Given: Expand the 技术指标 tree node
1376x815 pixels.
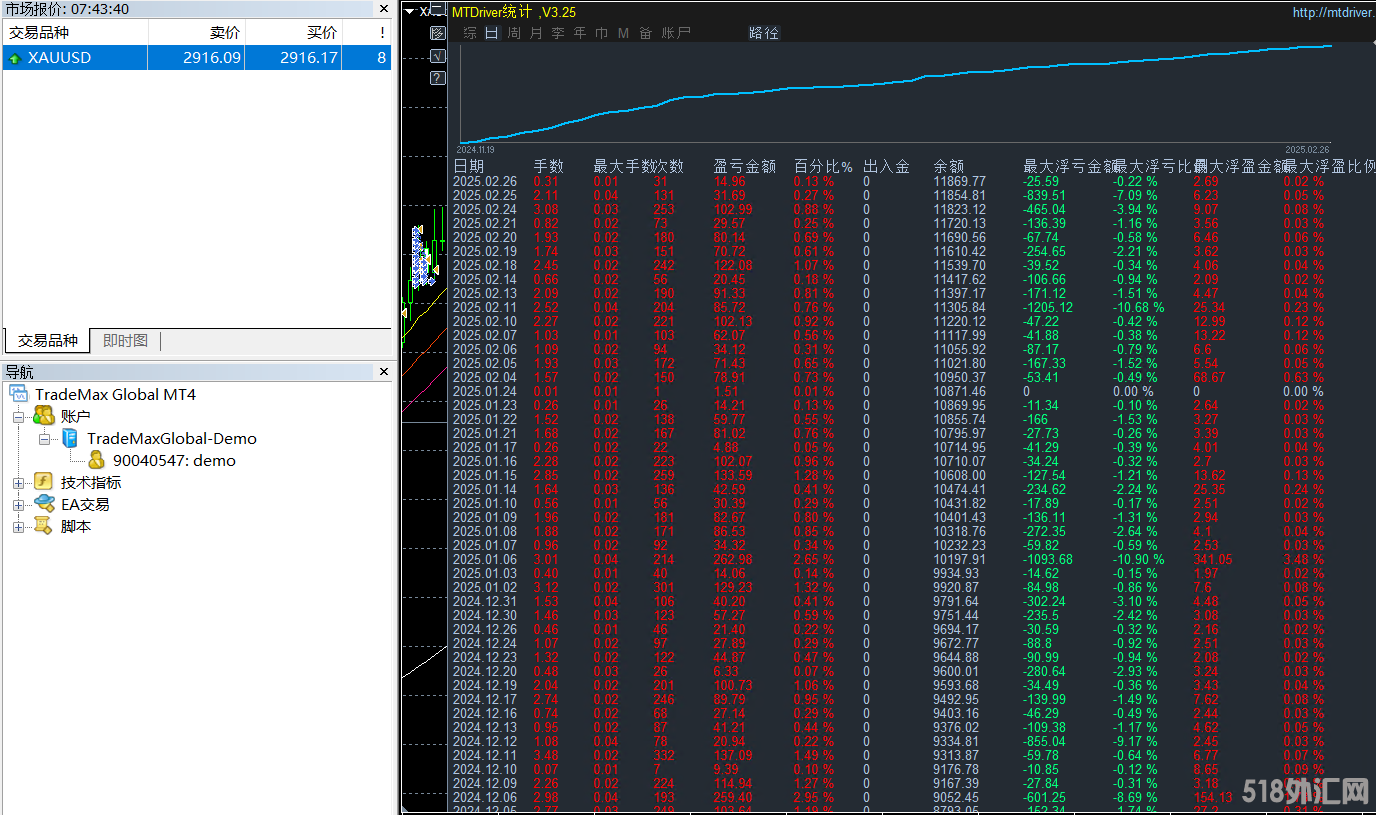Looking at the screenshot, I should click(18, 483).
